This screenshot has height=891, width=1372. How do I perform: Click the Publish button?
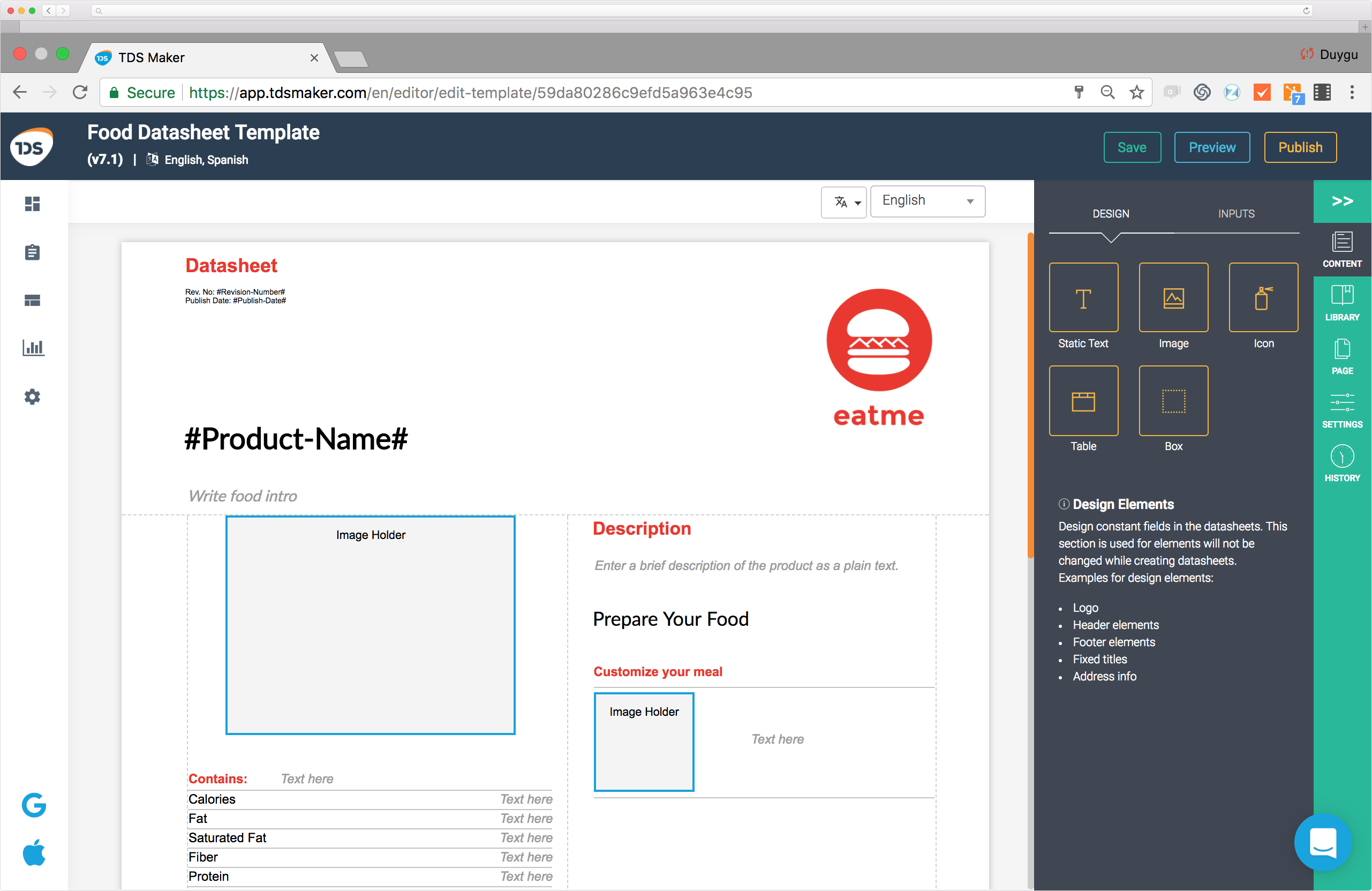[x=1300, y=147]
